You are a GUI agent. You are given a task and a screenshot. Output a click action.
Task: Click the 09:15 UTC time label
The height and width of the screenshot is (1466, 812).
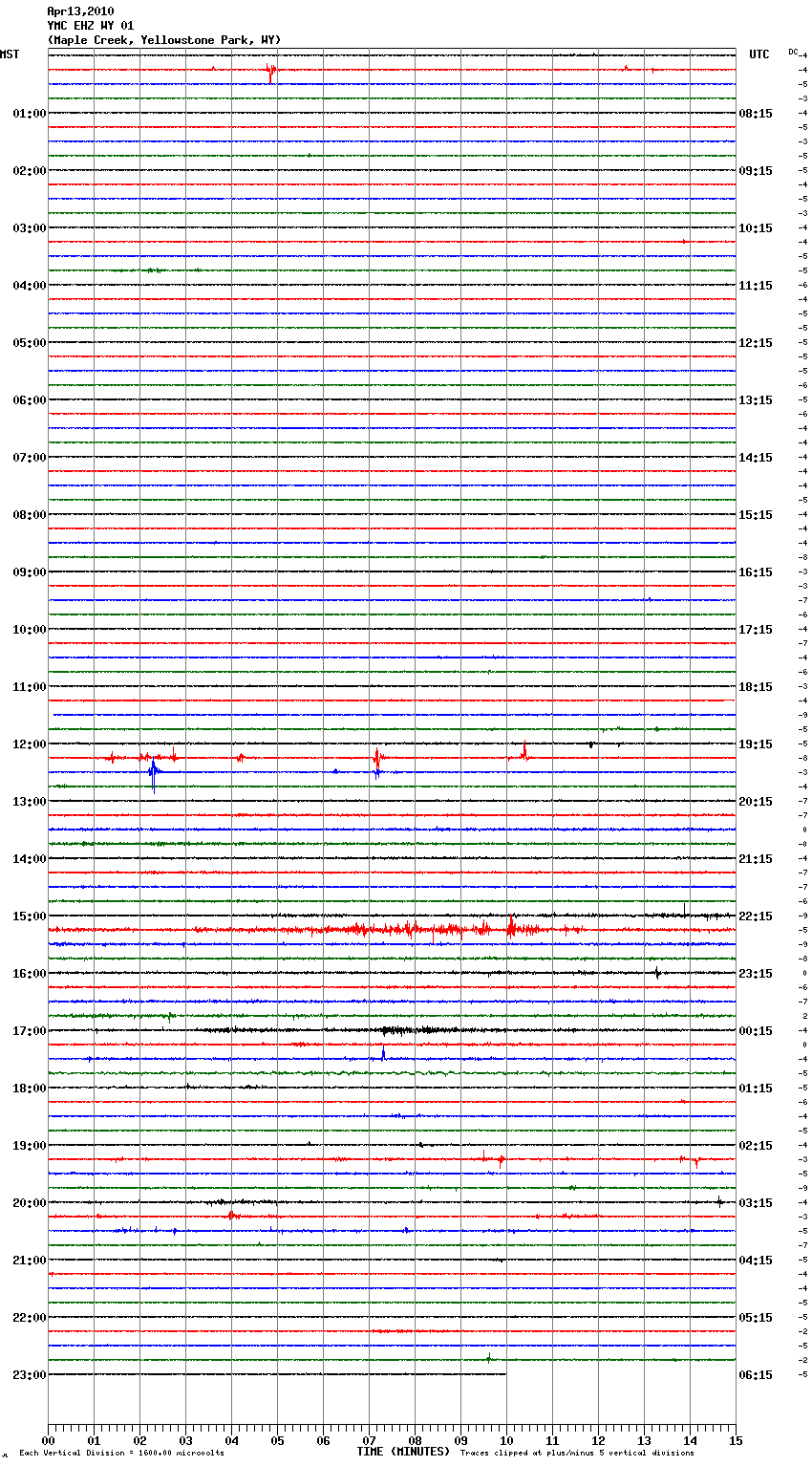pos(756,171)
